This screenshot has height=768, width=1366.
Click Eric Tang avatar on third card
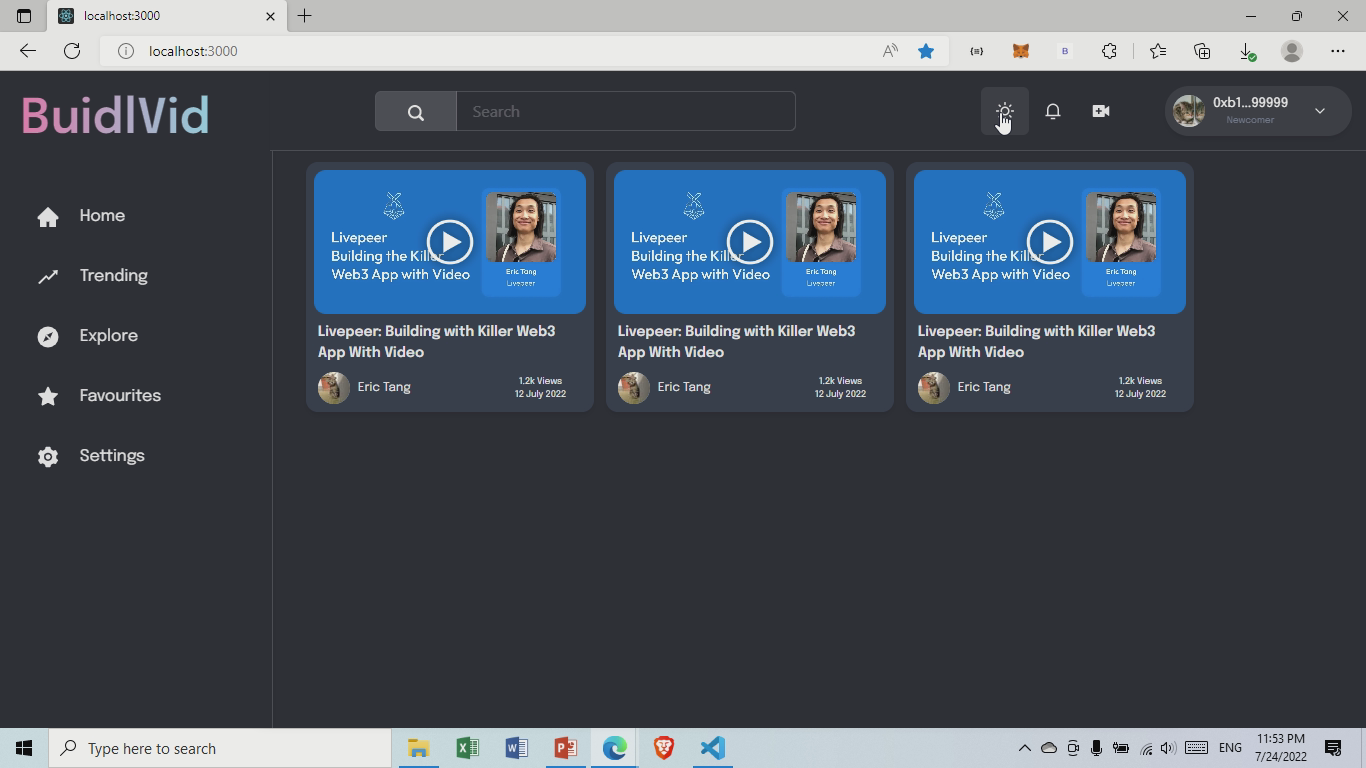(934, 387)
